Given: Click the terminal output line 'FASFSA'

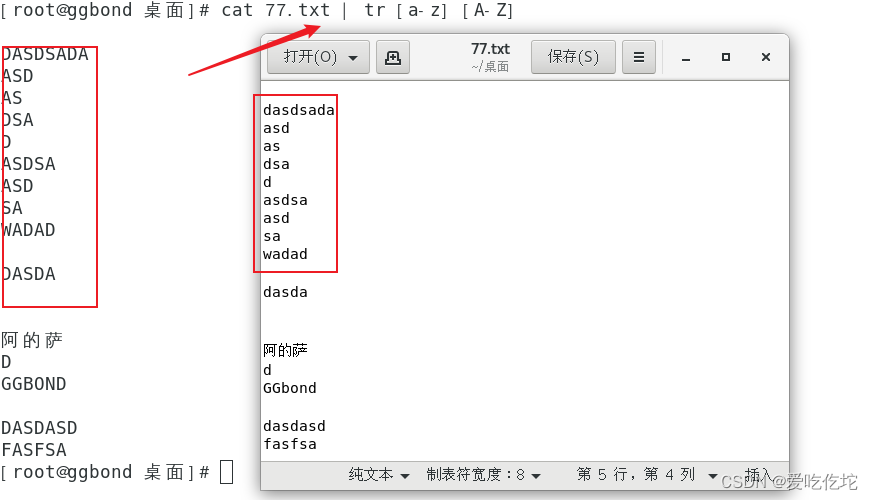Looking at the screenshot, I should coord(33,450).
